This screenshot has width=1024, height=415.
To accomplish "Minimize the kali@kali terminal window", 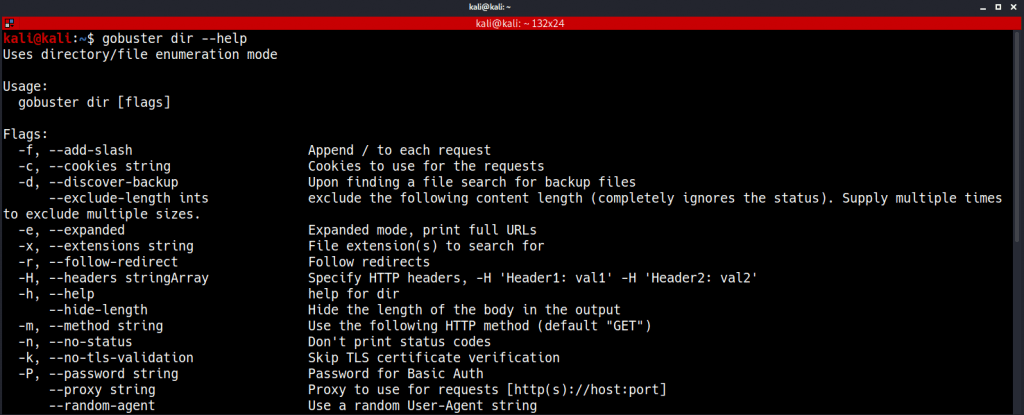I will tap(984, 7).
